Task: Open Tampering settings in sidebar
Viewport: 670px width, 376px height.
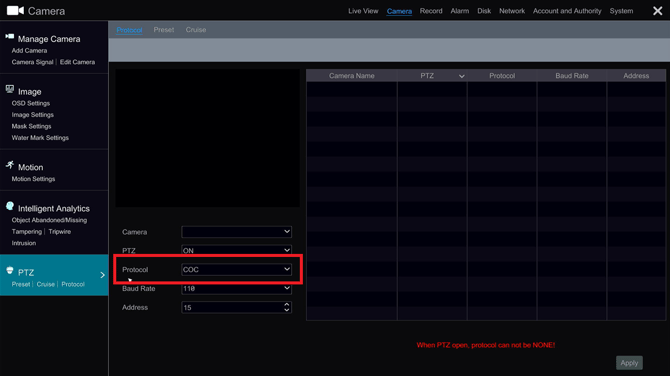Action: point(26,232)
